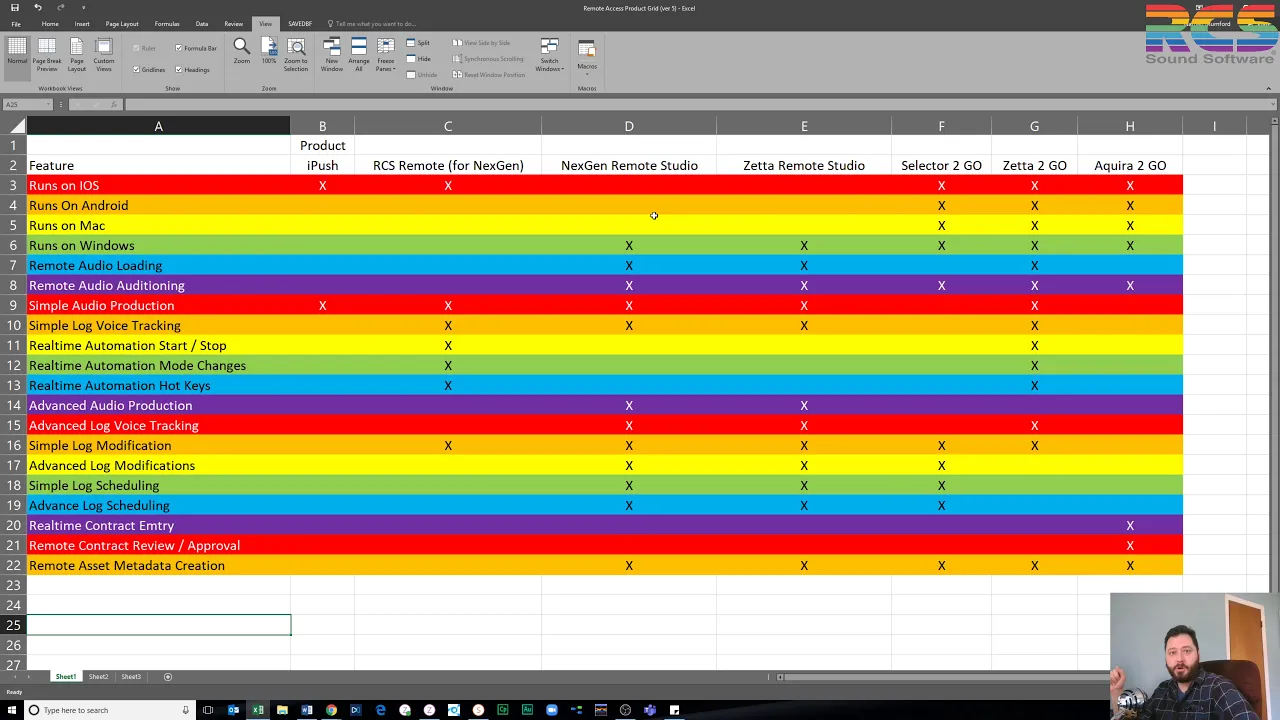Click 'Remote Asset Metadata Creation' cell

(158, 566)
